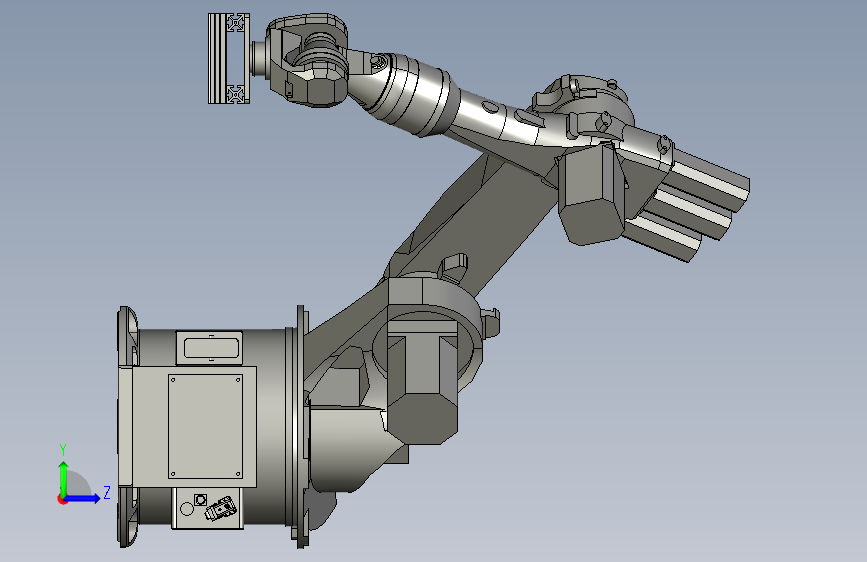Select the hexagonal motor block at the elbow
The height and width of the screenshot is (562, 867).
(x=592, y=195)
